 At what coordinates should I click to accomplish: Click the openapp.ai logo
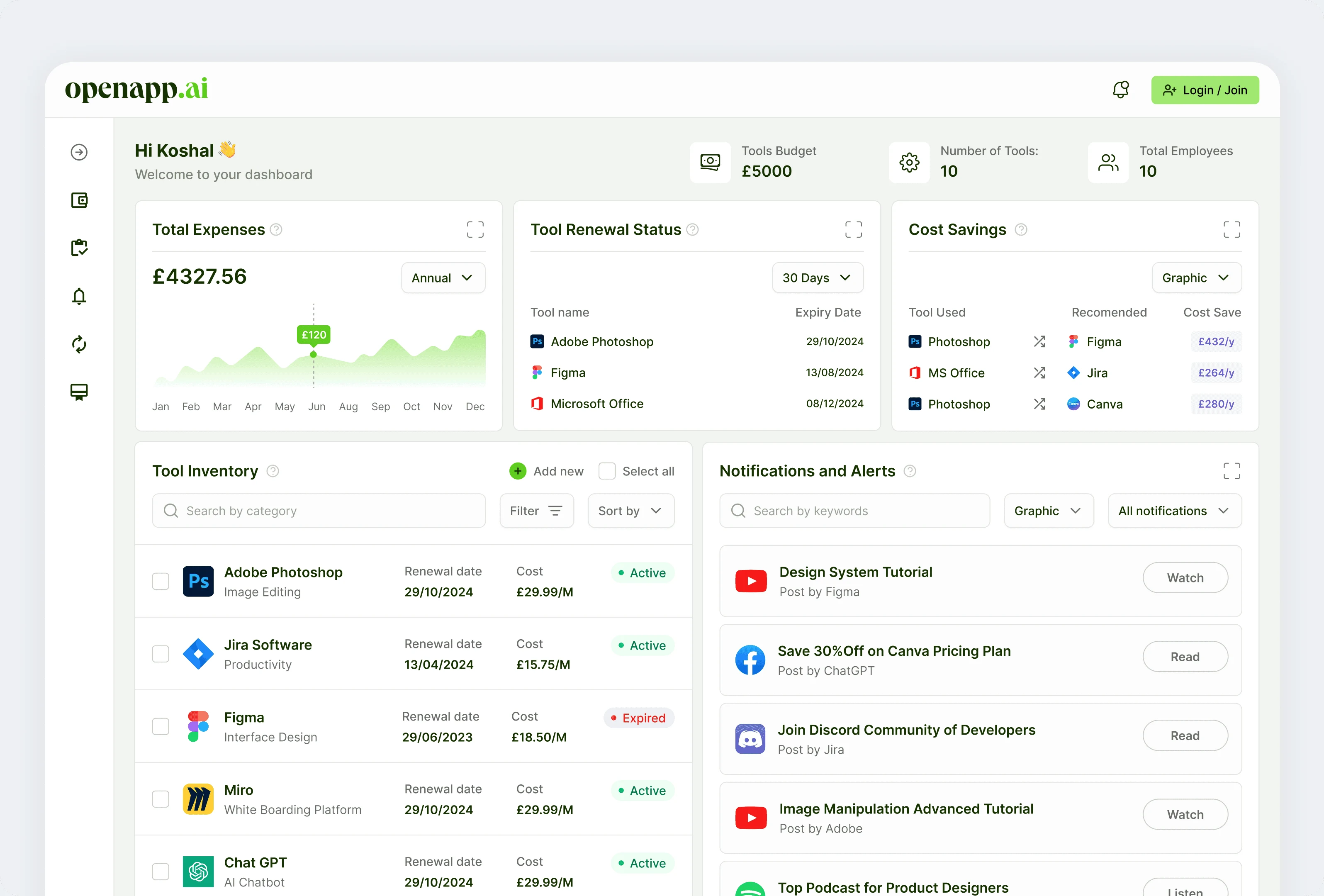tap(136, 90)
